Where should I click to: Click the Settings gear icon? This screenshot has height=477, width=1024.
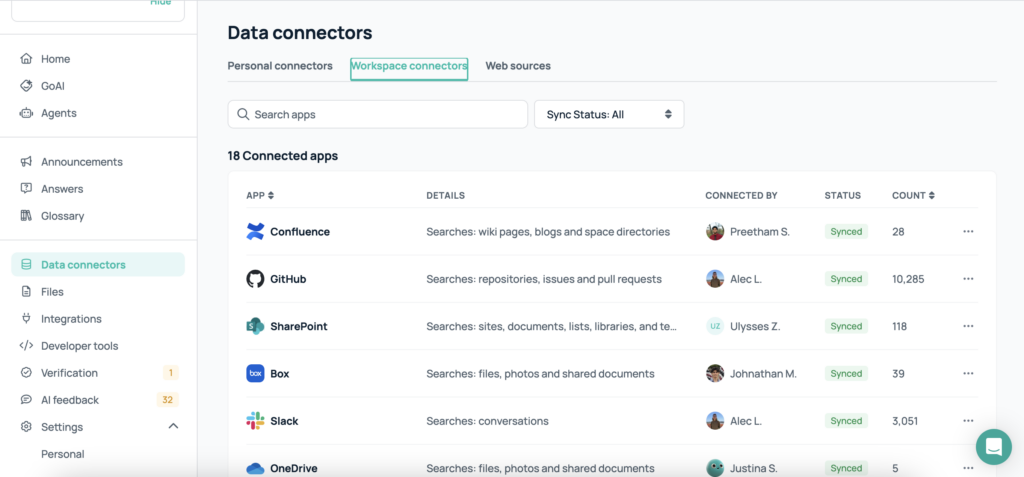click(26, 427)
